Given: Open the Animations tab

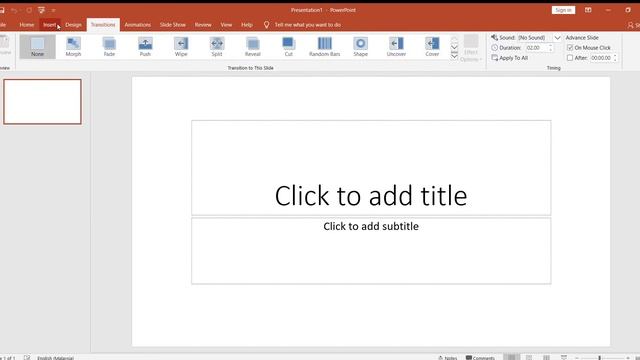Looking at the screenshot, I should (138, 25).
